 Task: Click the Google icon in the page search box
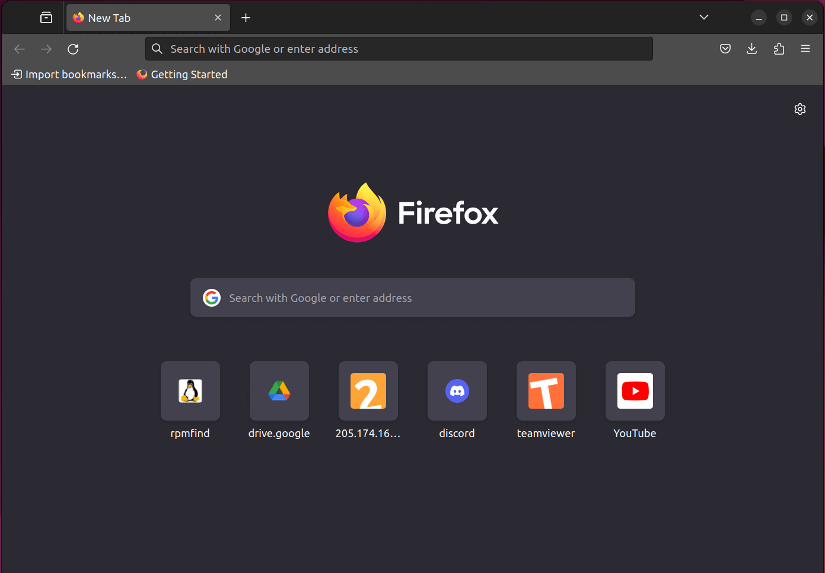[x=212, y=298]
